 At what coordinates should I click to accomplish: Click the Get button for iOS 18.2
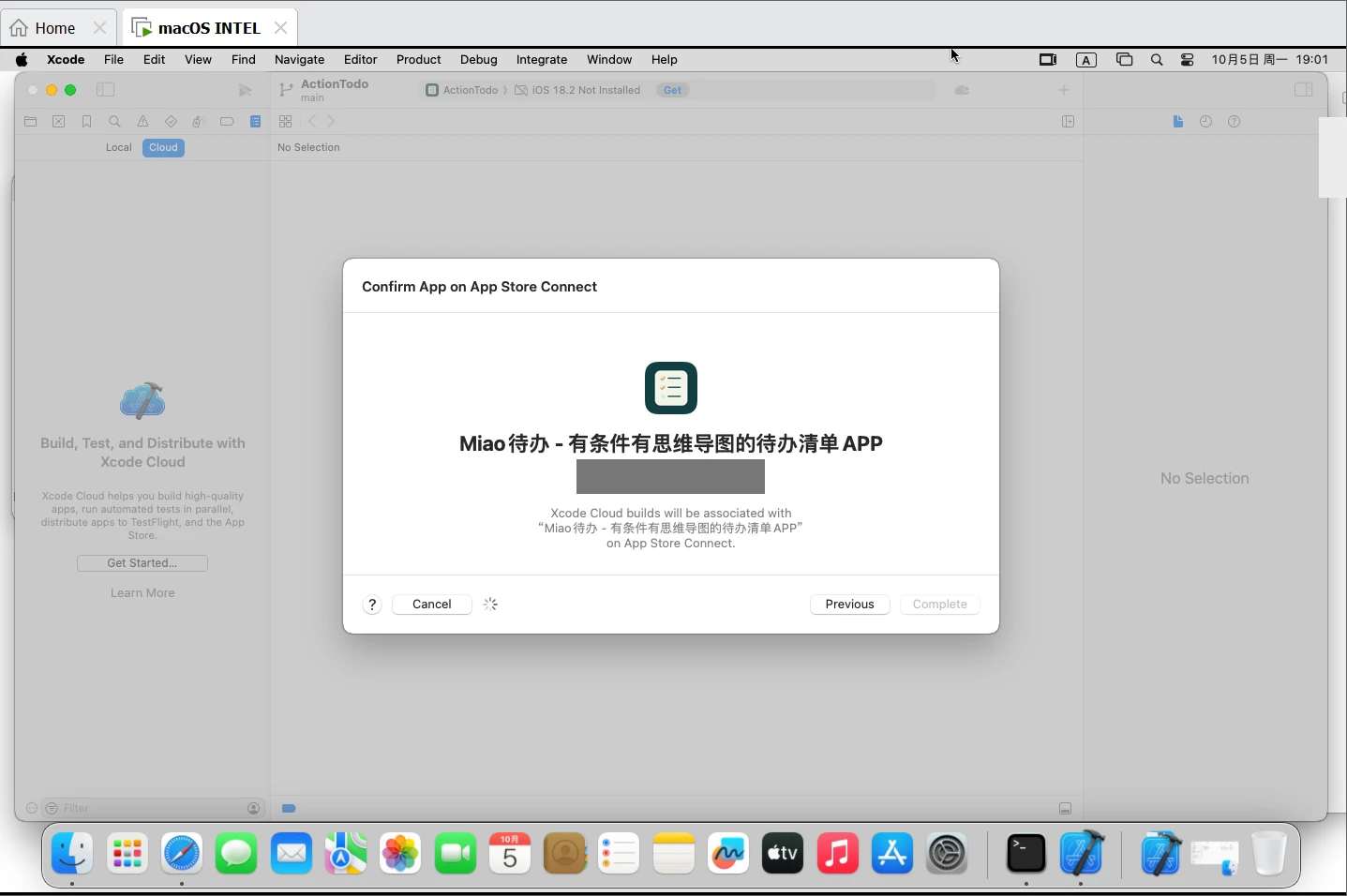pyautogui.click(x=673, y=90)
